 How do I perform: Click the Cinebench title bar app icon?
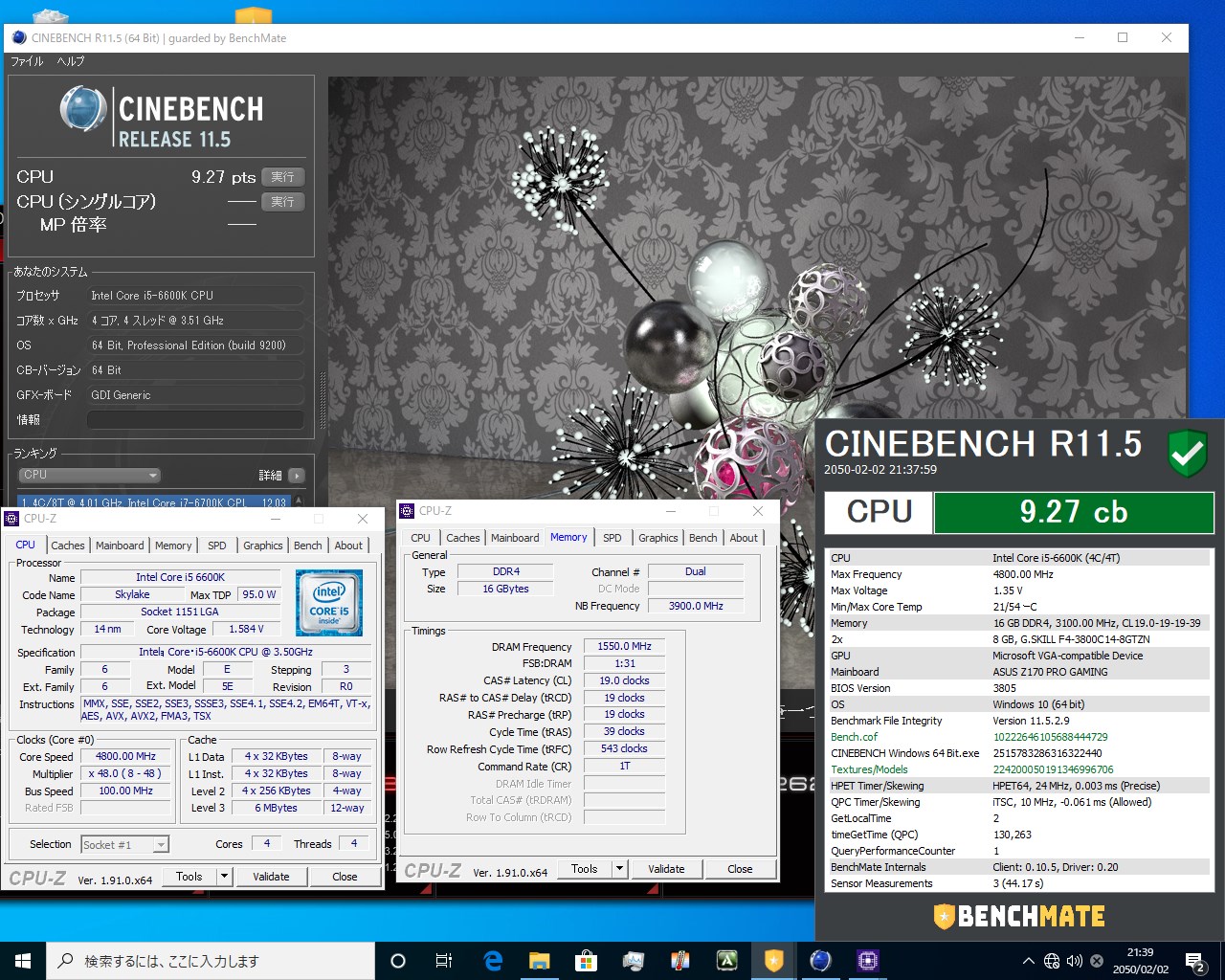click(19, 38)
